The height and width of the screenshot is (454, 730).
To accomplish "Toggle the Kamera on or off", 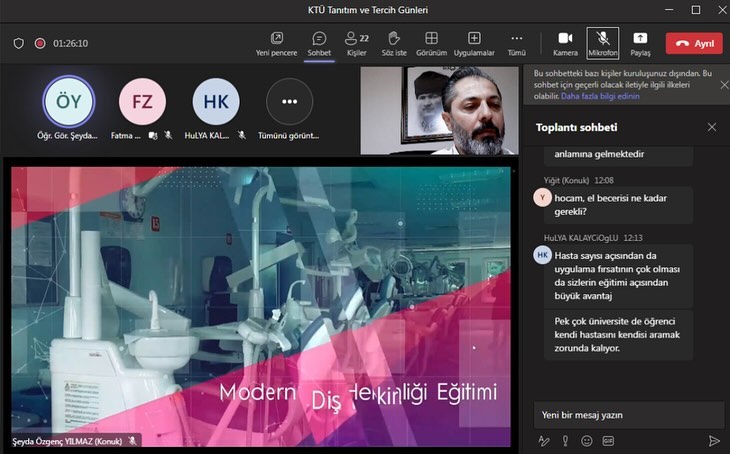I will coord(565,43).
